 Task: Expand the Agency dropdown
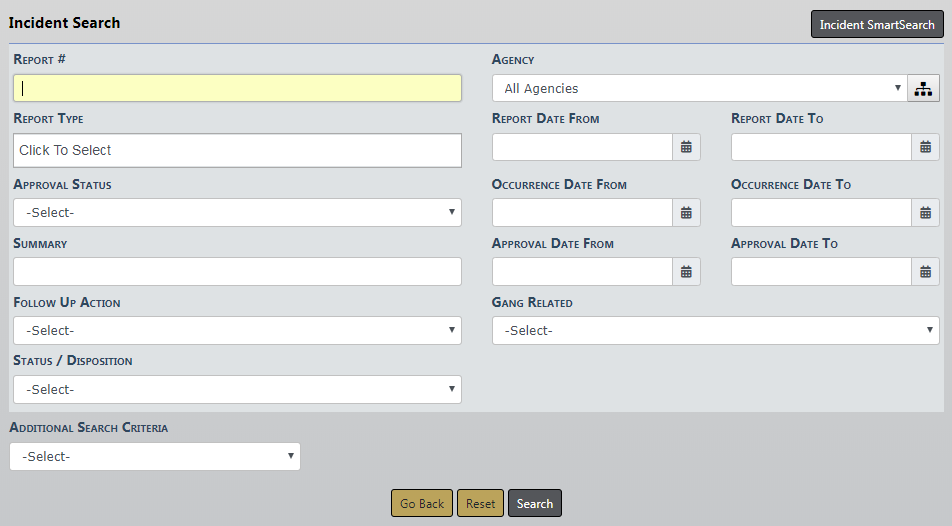click(x=699, y=89)
